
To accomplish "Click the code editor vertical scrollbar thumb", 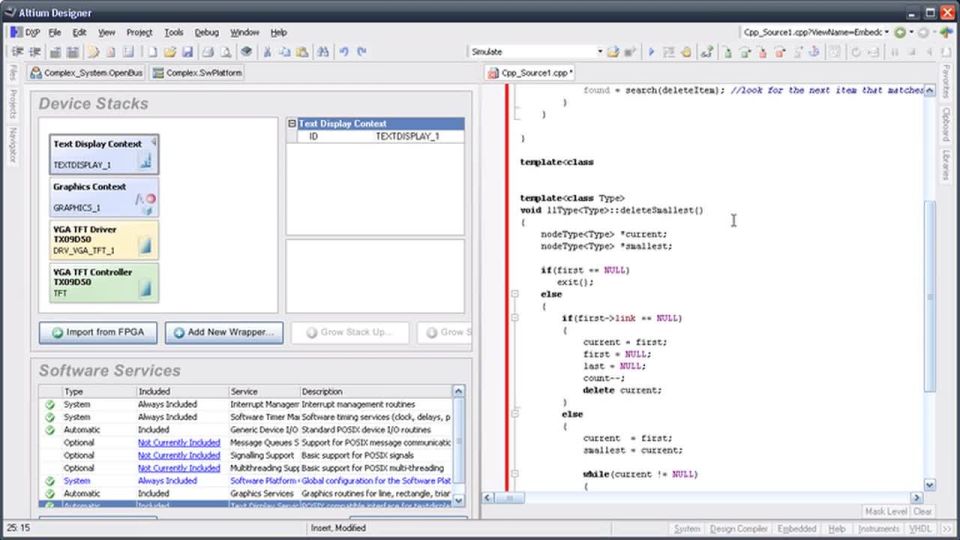I will coord(930,296).
